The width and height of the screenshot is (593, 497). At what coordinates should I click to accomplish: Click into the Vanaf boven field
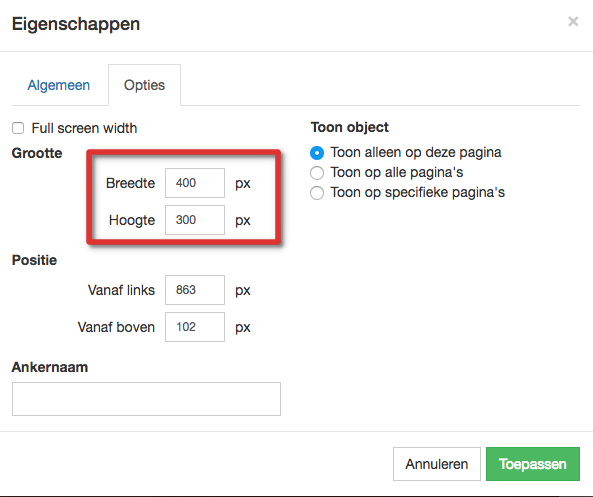click(x=195, y=327)
